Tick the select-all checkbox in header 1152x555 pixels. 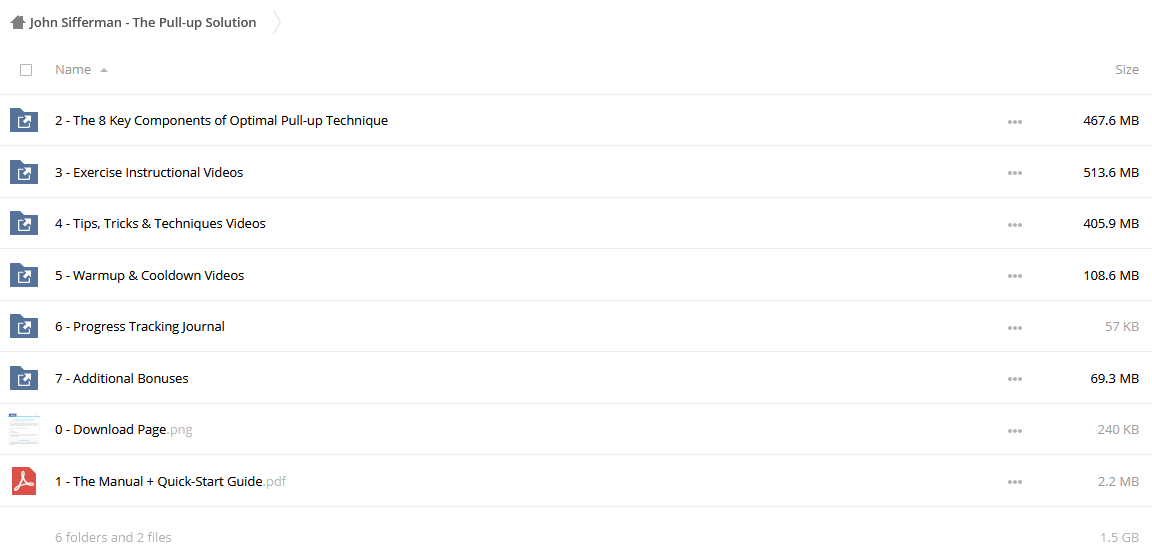pos(26,70)
